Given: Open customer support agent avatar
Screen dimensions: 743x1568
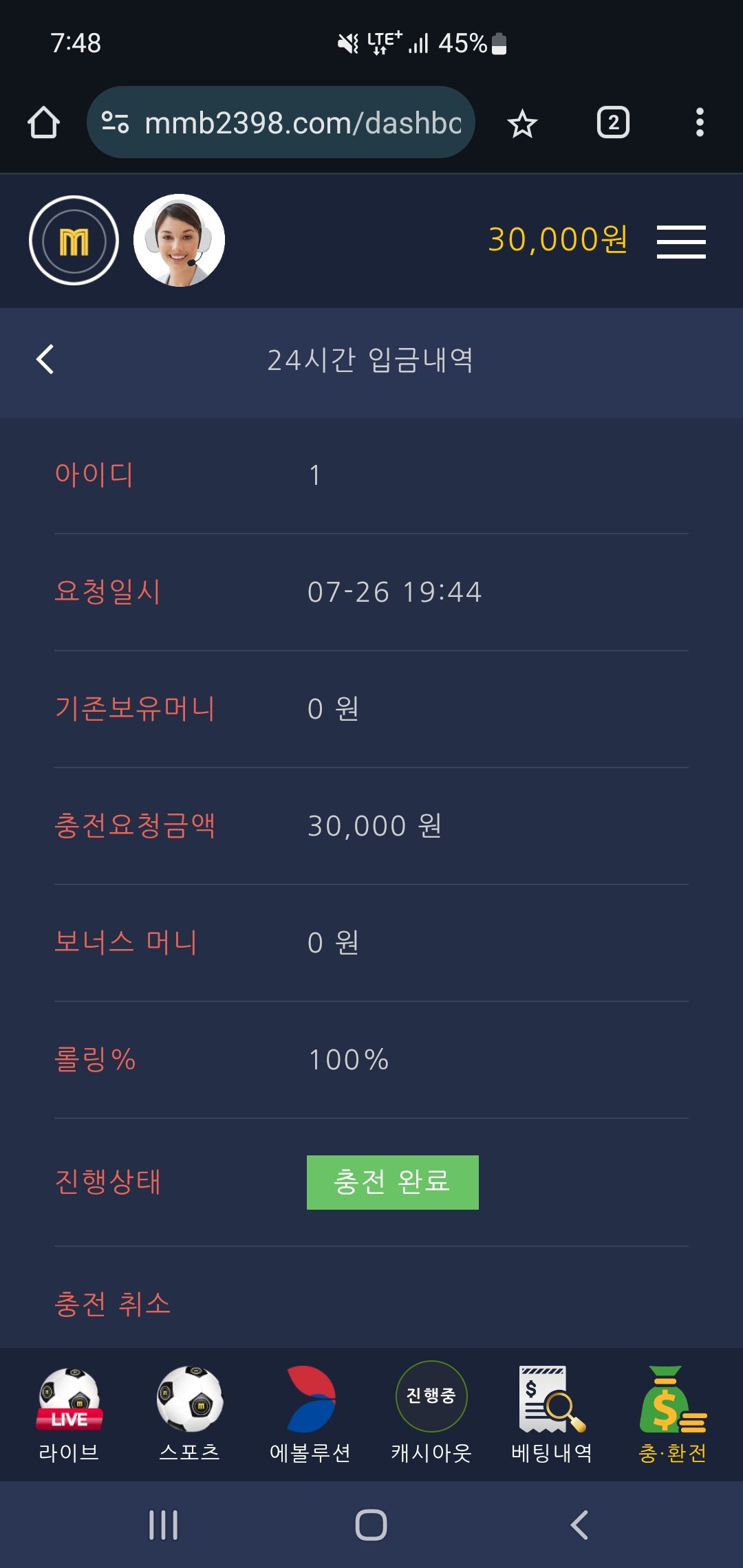Looking at the screenshot, I should coord(179,241).
